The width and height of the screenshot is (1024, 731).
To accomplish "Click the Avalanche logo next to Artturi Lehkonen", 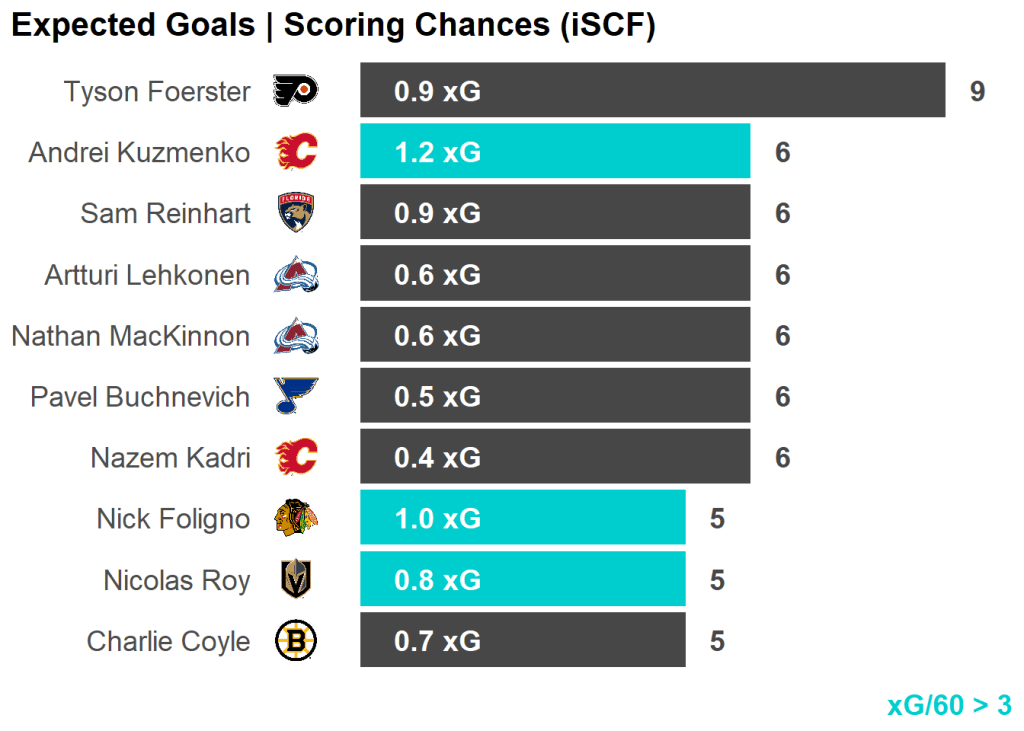I will tap(296, 275).
